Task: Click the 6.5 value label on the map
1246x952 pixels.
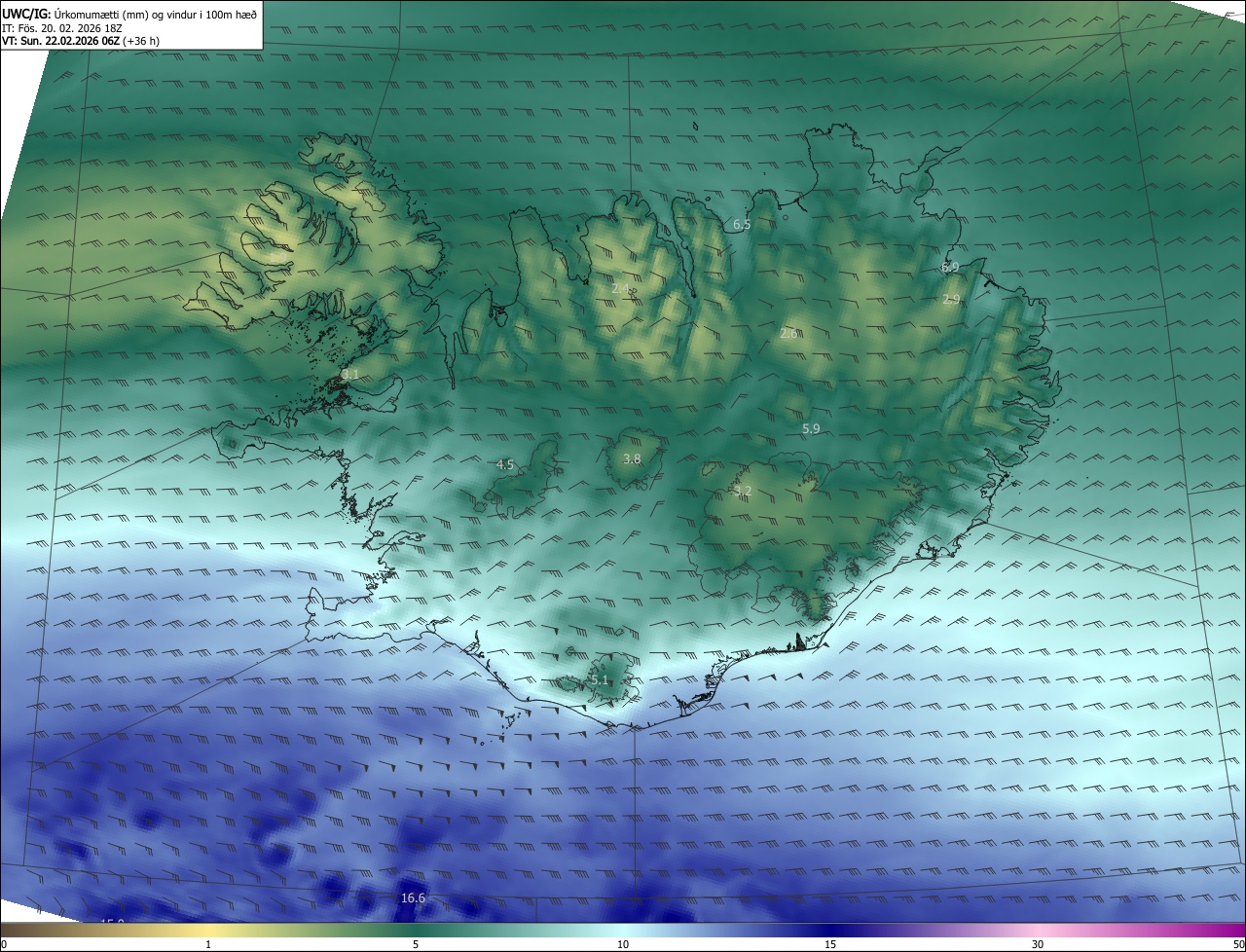Action: (742, 225)
